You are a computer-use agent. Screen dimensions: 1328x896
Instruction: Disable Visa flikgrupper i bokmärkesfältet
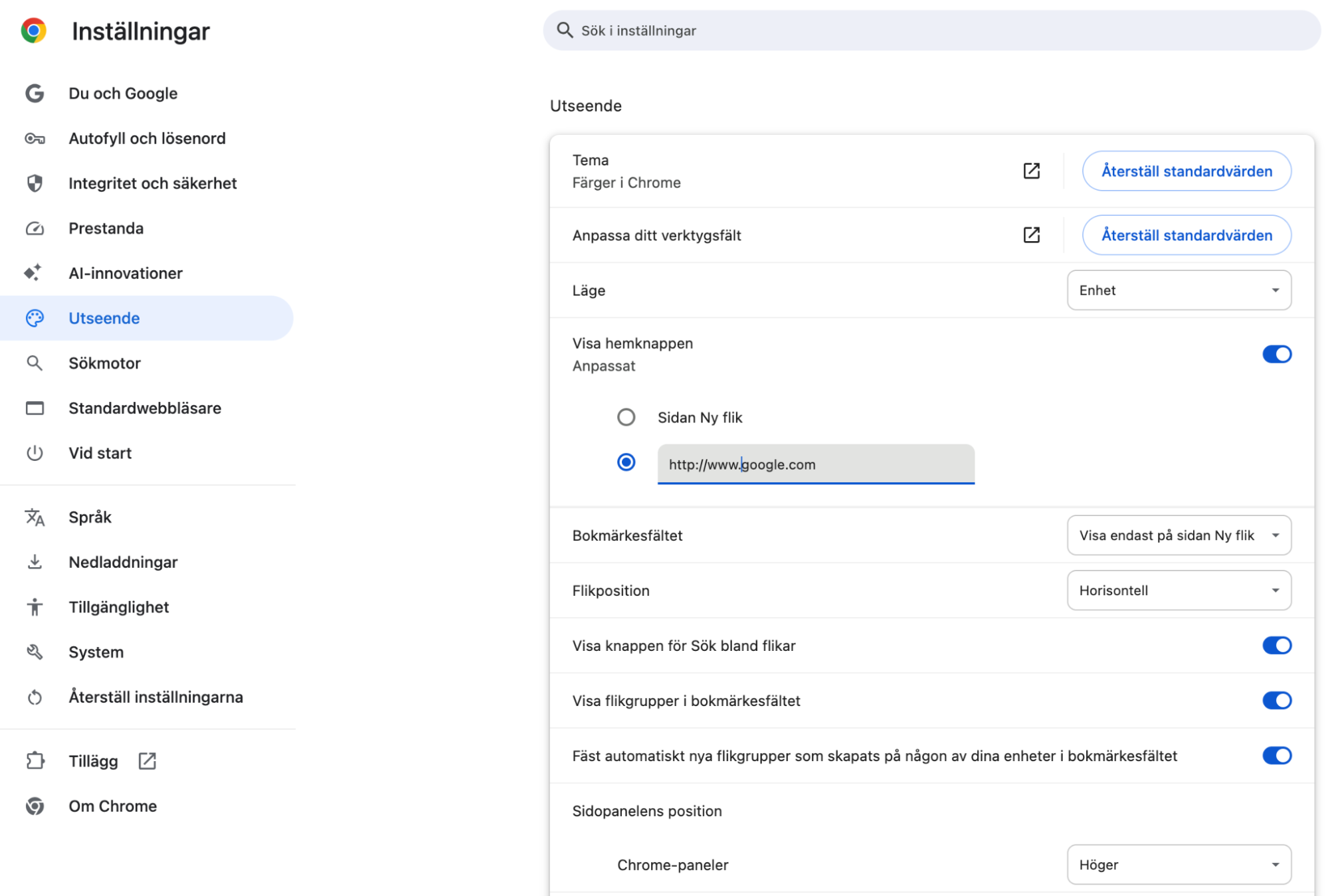[1276, 700]
